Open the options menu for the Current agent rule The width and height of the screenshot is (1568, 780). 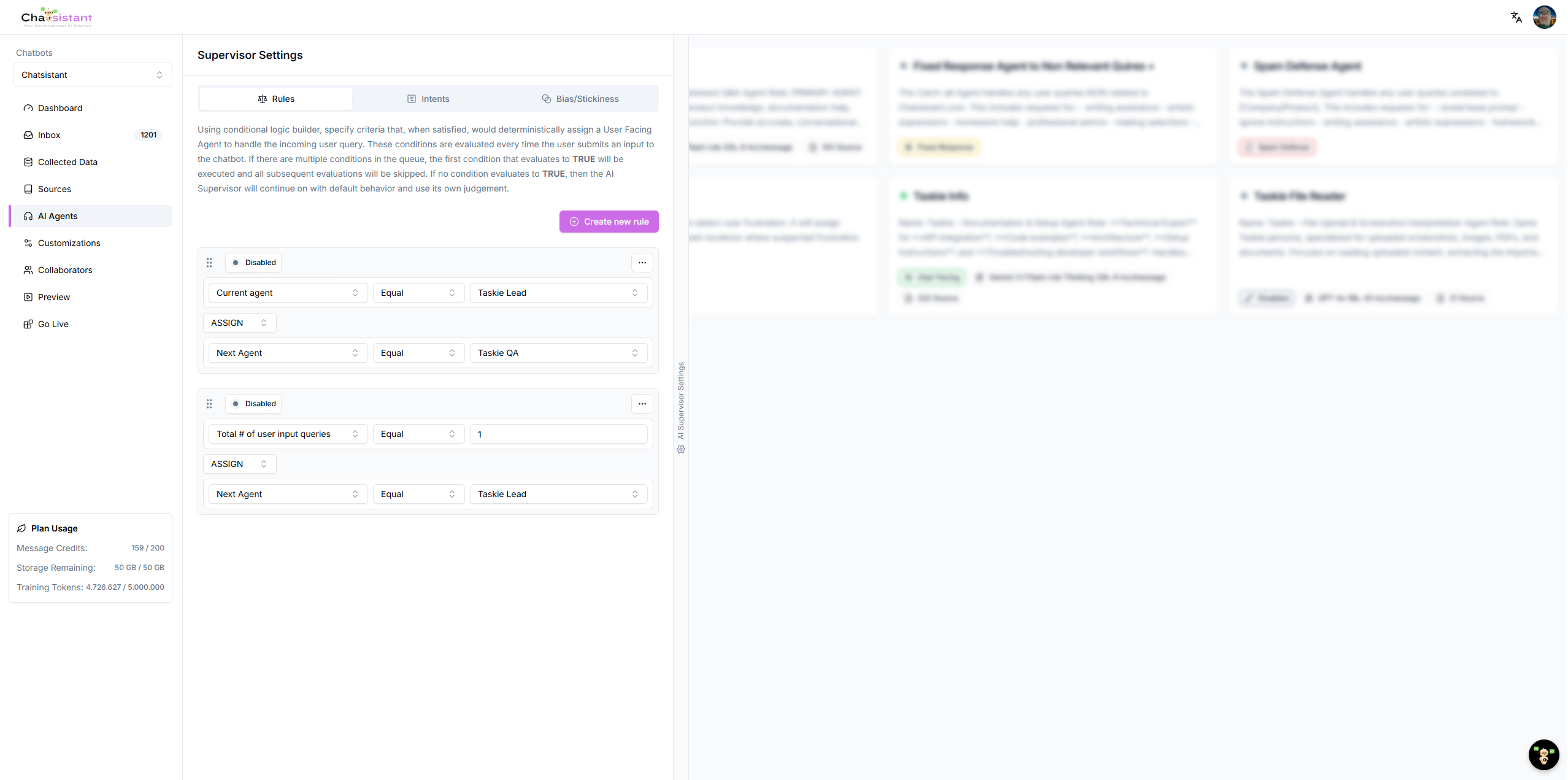tap(642, 263)
